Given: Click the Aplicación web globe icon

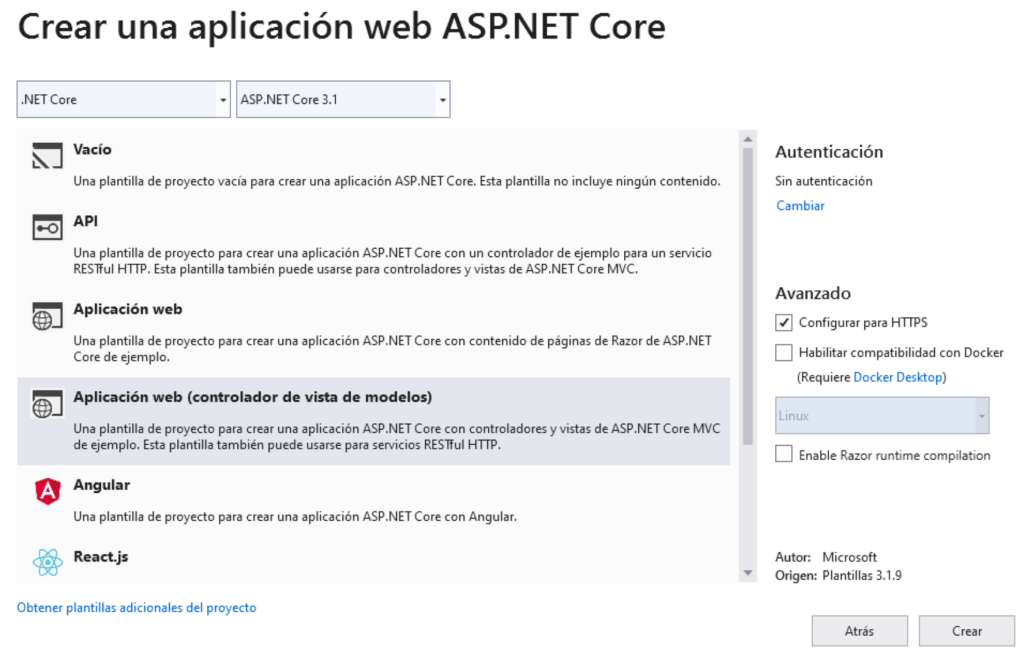Looking at the screenshot, I should (x=44, y=316).
